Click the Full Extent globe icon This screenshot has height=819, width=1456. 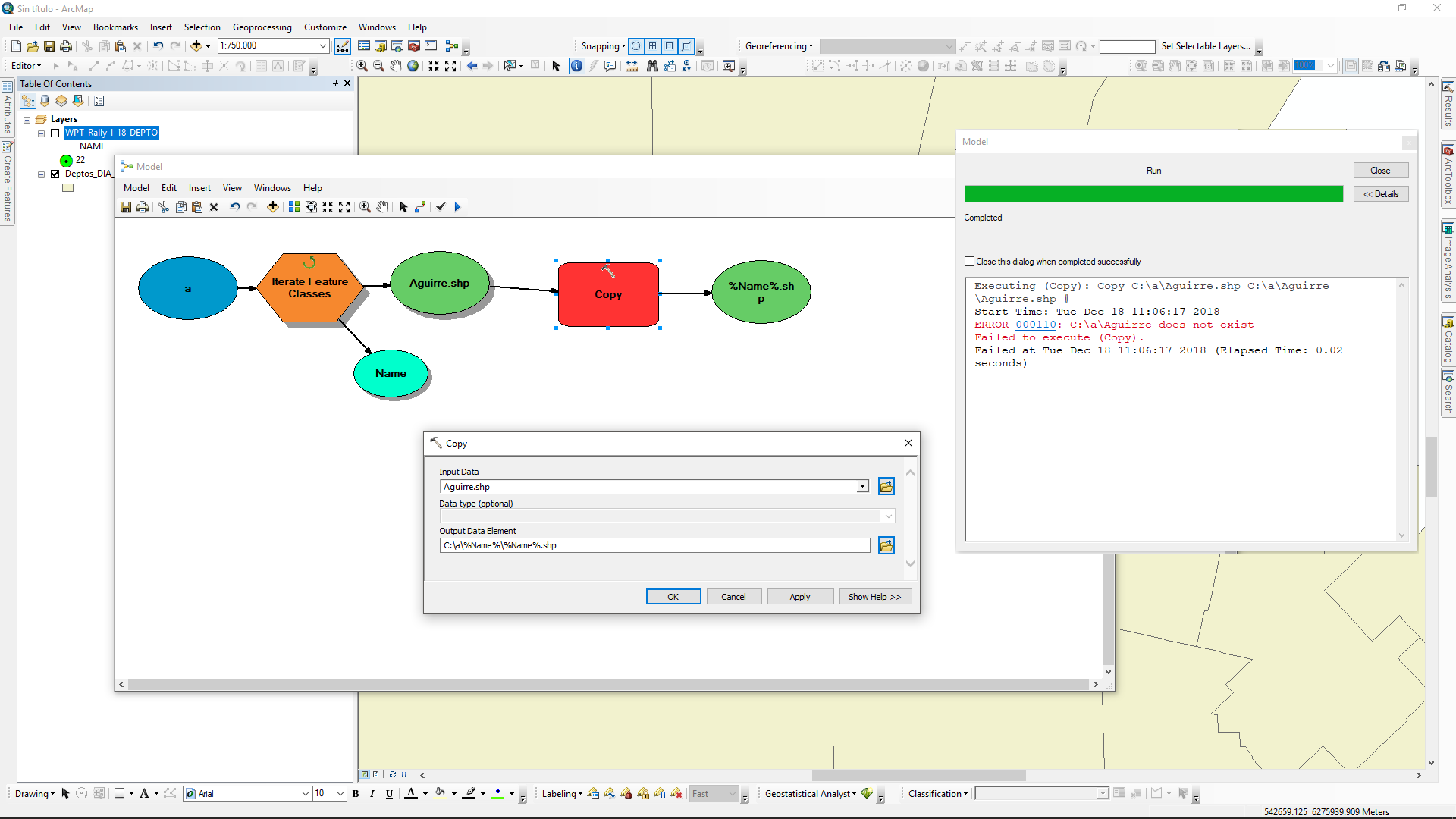click(x=413, y=66)
